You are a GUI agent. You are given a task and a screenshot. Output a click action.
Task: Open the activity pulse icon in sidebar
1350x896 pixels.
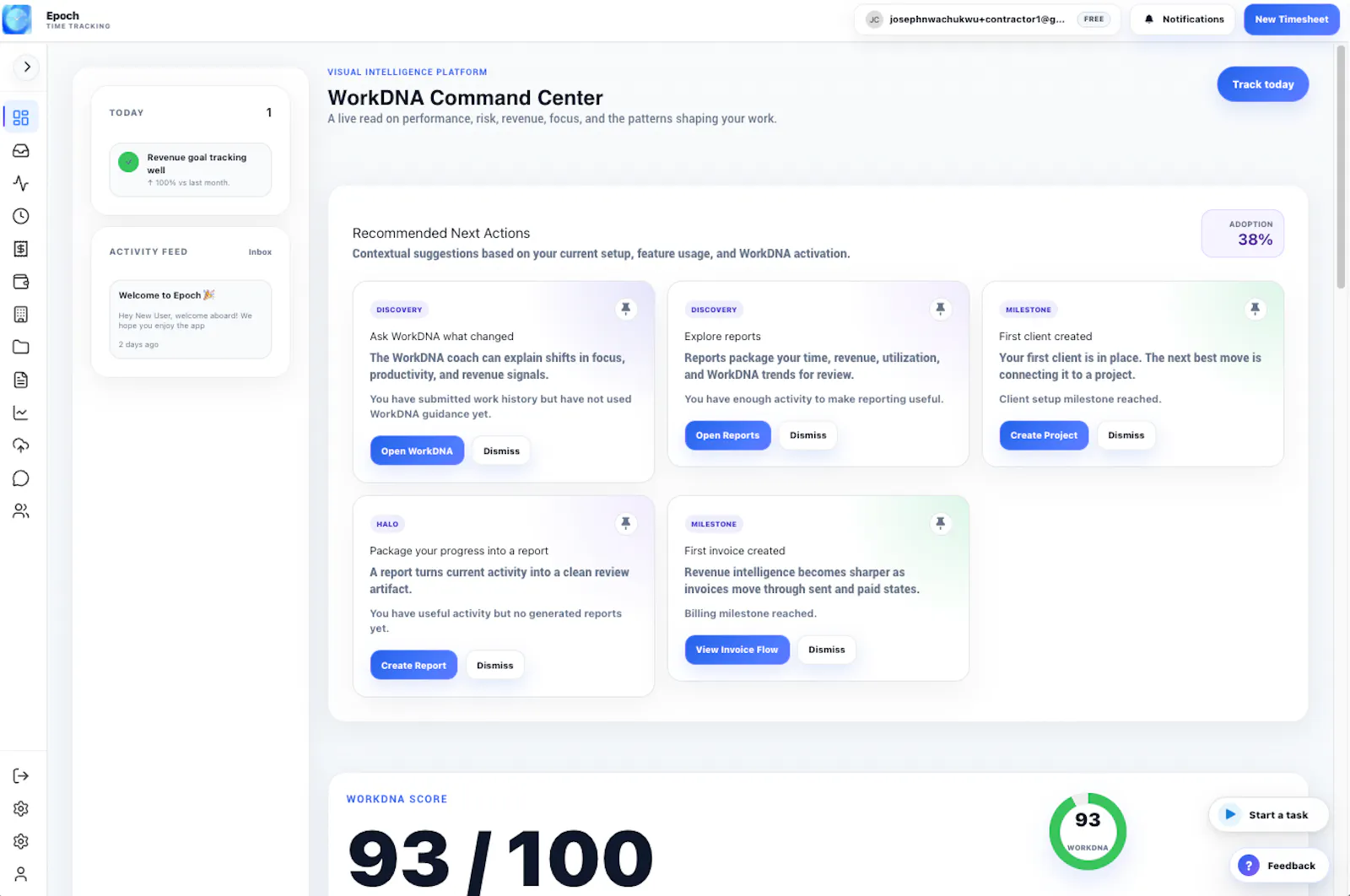click(21, 183)
